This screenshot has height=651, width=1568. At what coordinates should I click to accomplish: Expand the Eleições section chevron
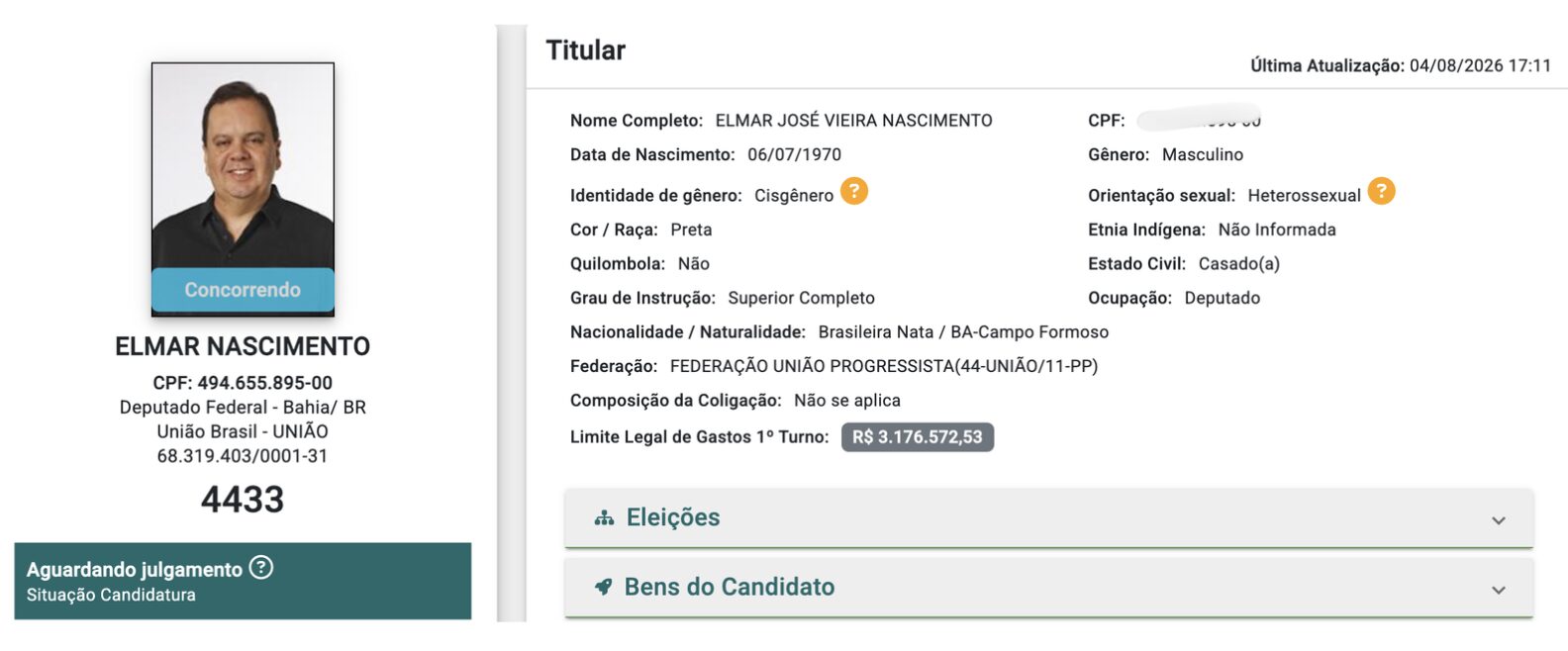(1499, 520)
